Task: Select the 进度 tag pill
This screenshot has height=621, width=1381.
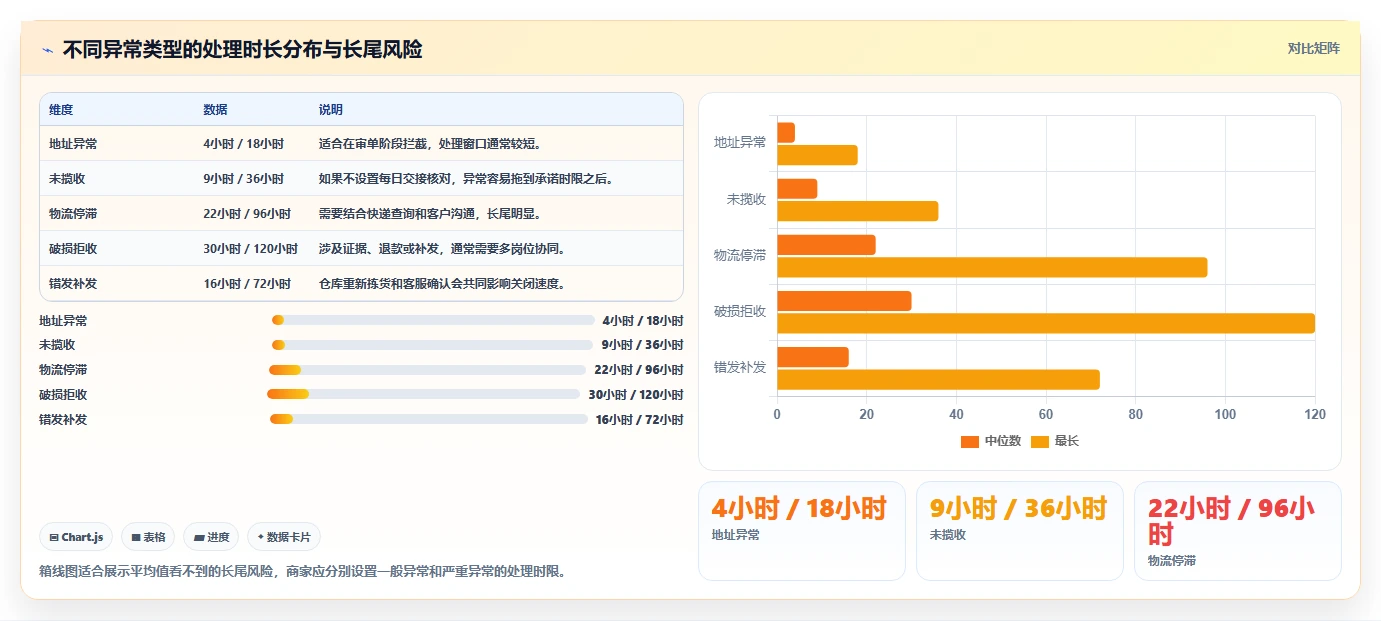Action: tap(211, 537)
